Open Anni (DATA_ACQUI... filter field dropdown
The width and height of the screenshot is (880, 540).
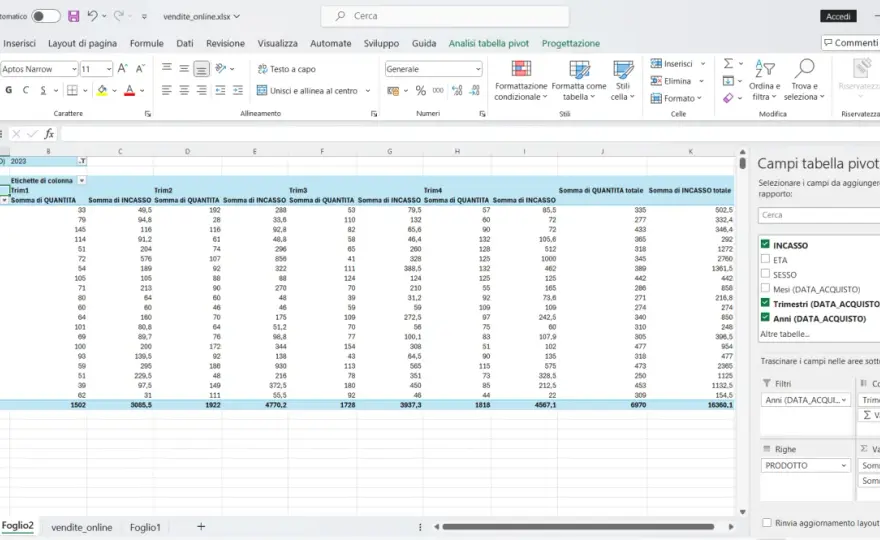843,400
